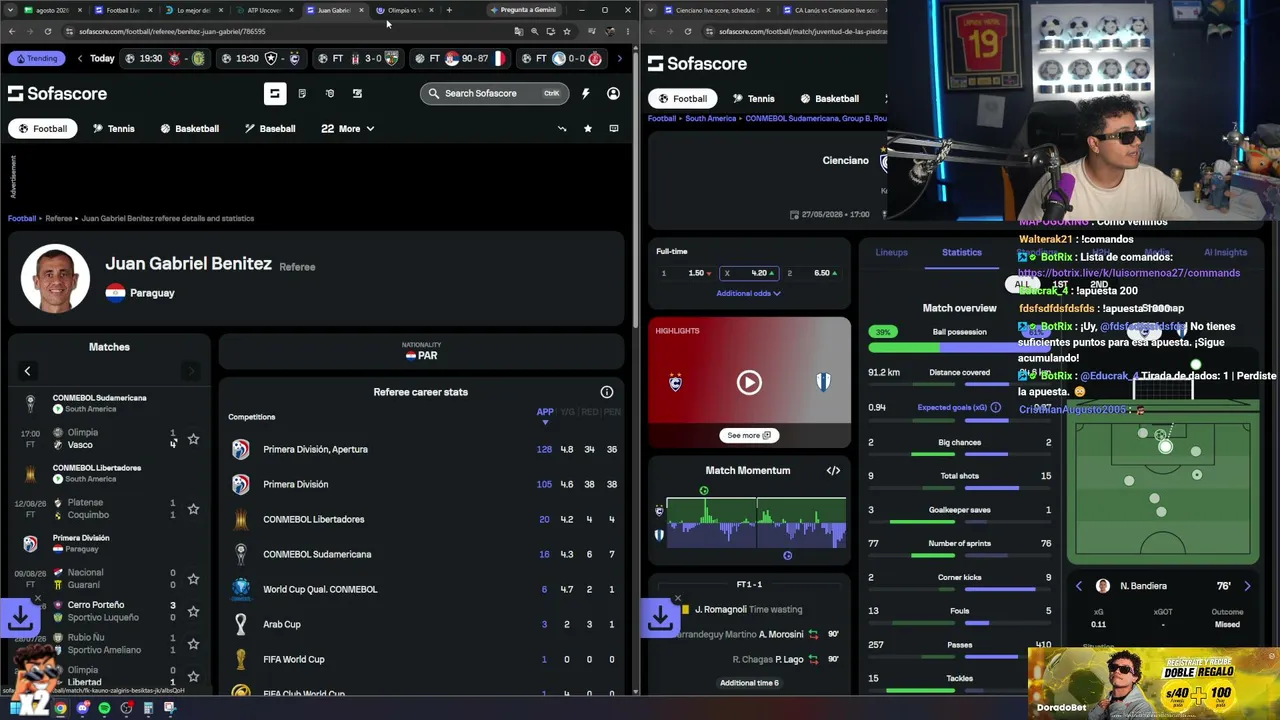The image size is (1280, 720).
Task: Open the CONMEBOL Sudamericana breadcrumb in the right window
Action: 808,118
